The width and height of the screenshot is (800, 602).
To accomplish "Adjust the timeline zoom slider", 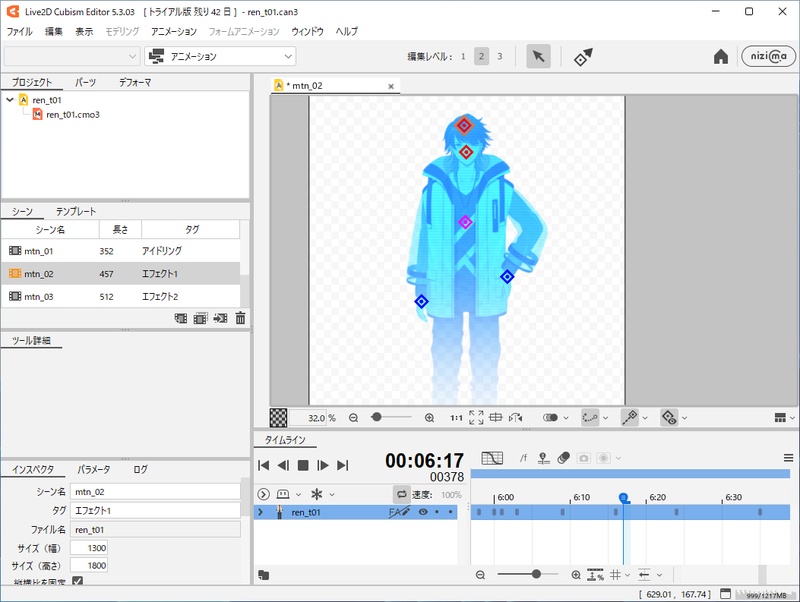I will tap(536, 574).
